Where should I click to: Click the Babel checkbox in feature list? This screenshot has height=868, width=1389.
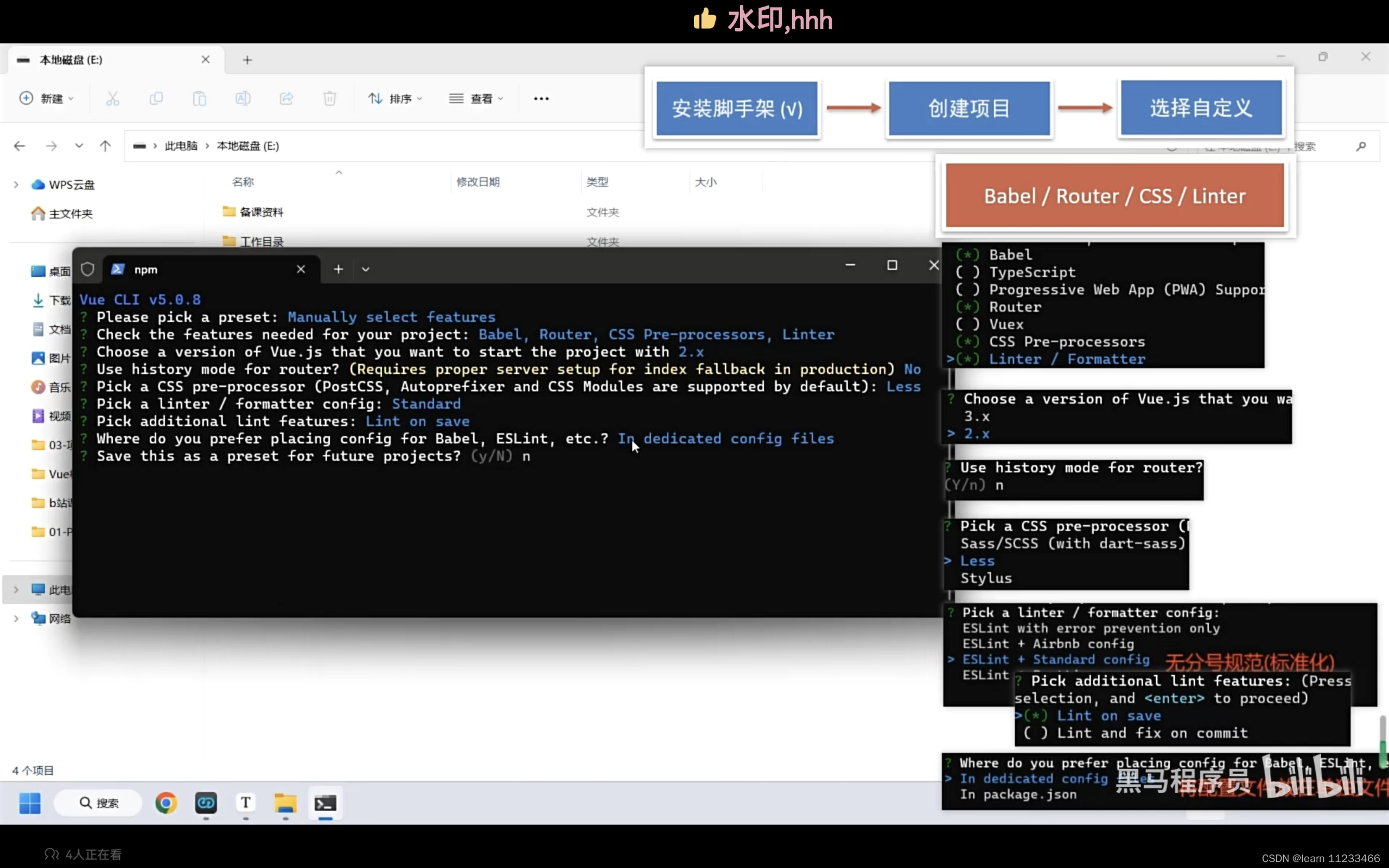[968, 255]
